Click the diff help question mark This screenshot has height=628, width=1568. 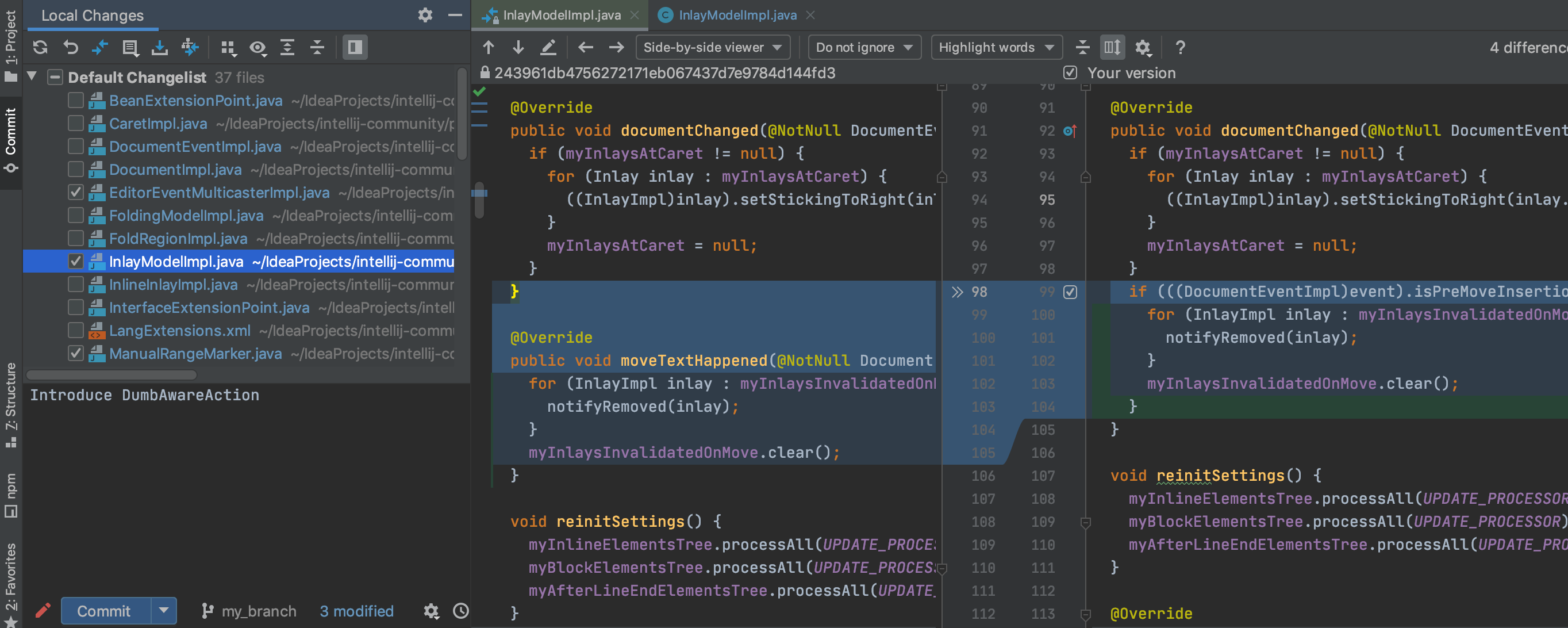pyautogui.click(x=1180, y=48)
